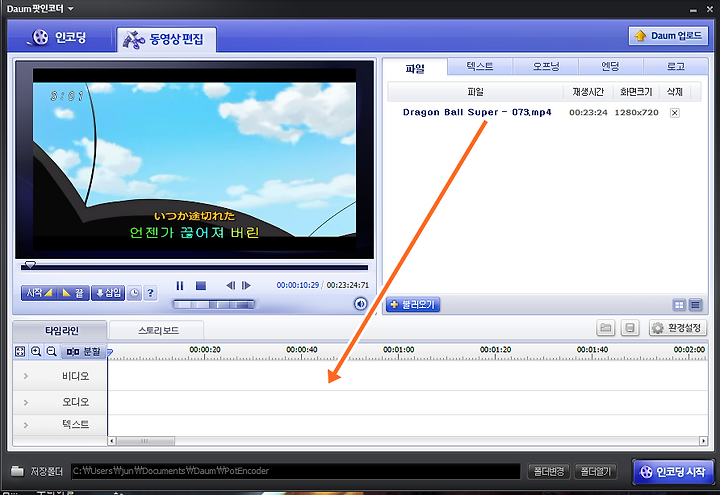Screen dimensions: 720x495
Task: Click the 분할 split button
Action: (84, 352)
